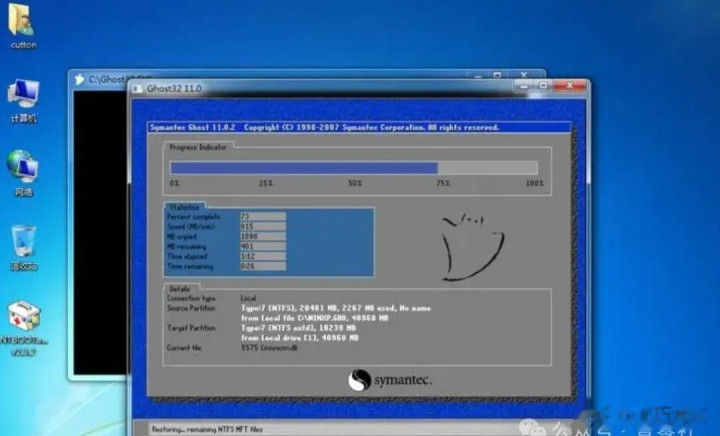Click the 50% progress scale label
The height and width of the screenshot is (436, 720).
[x=355, y=183]
